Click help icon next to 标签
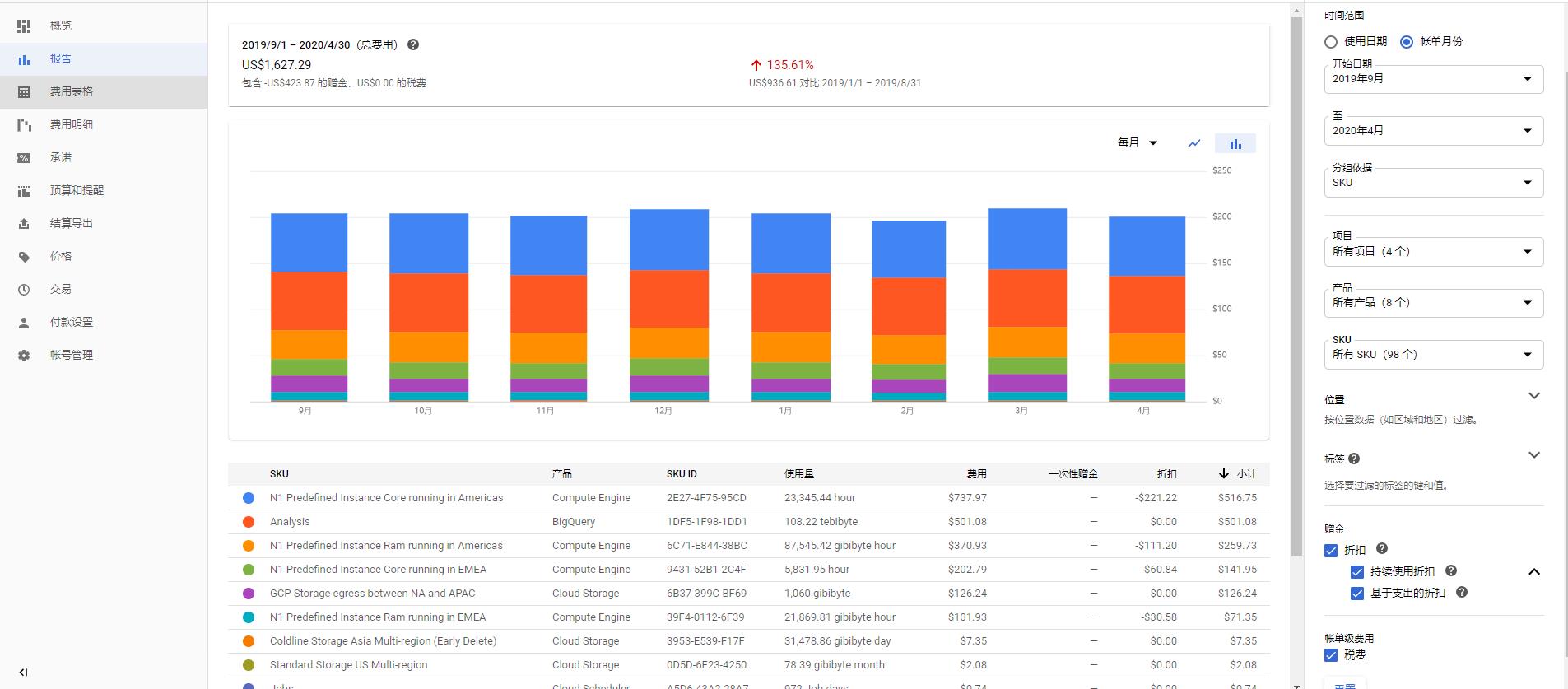 tap(1354, 459)
